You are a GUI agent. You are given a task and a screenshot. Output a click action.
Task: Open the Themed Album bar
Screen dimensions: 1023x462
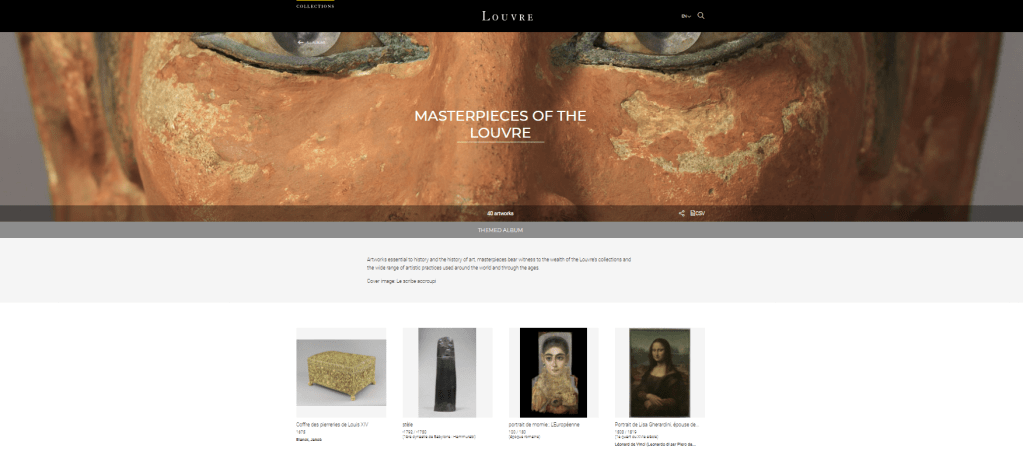[500, 230]
